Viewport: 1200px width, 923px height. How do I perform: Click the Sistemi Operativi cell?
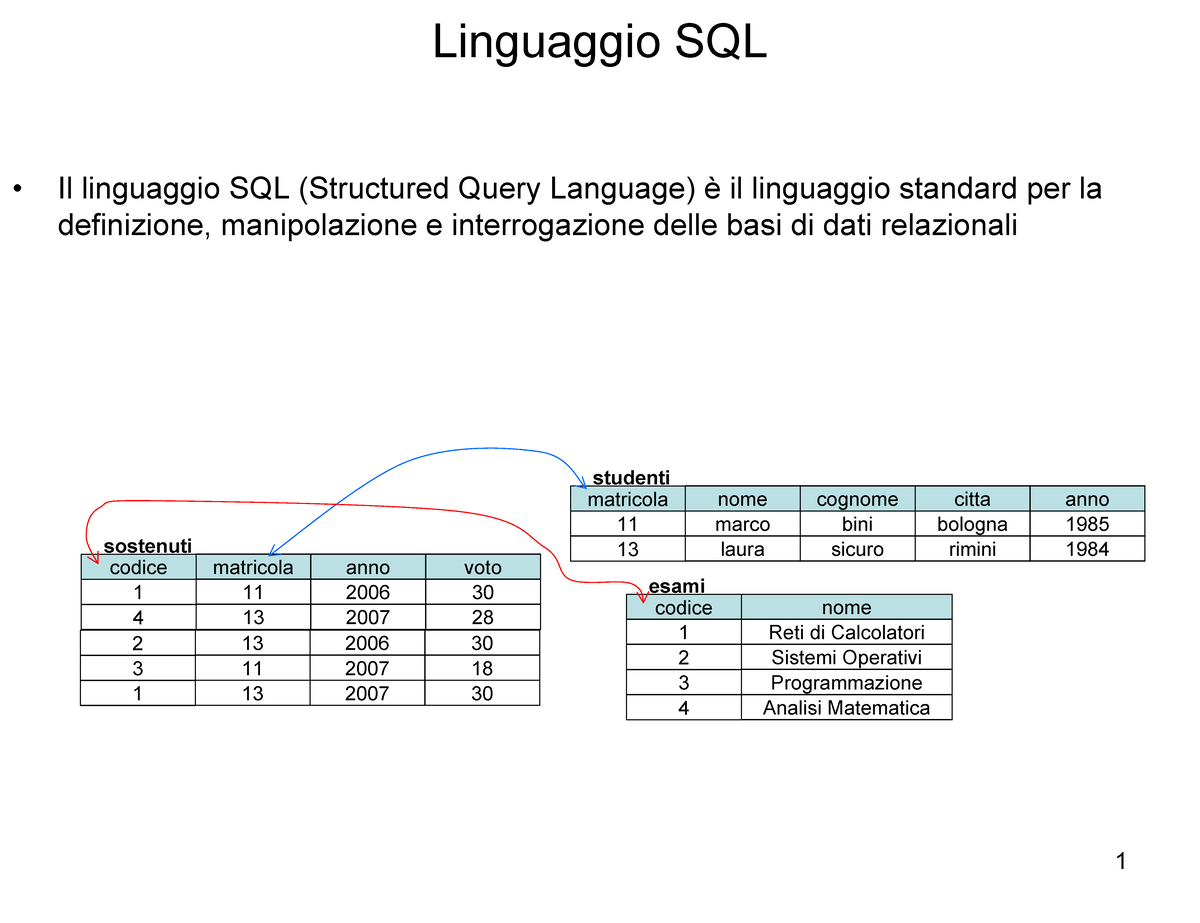[x=845, y=657]
